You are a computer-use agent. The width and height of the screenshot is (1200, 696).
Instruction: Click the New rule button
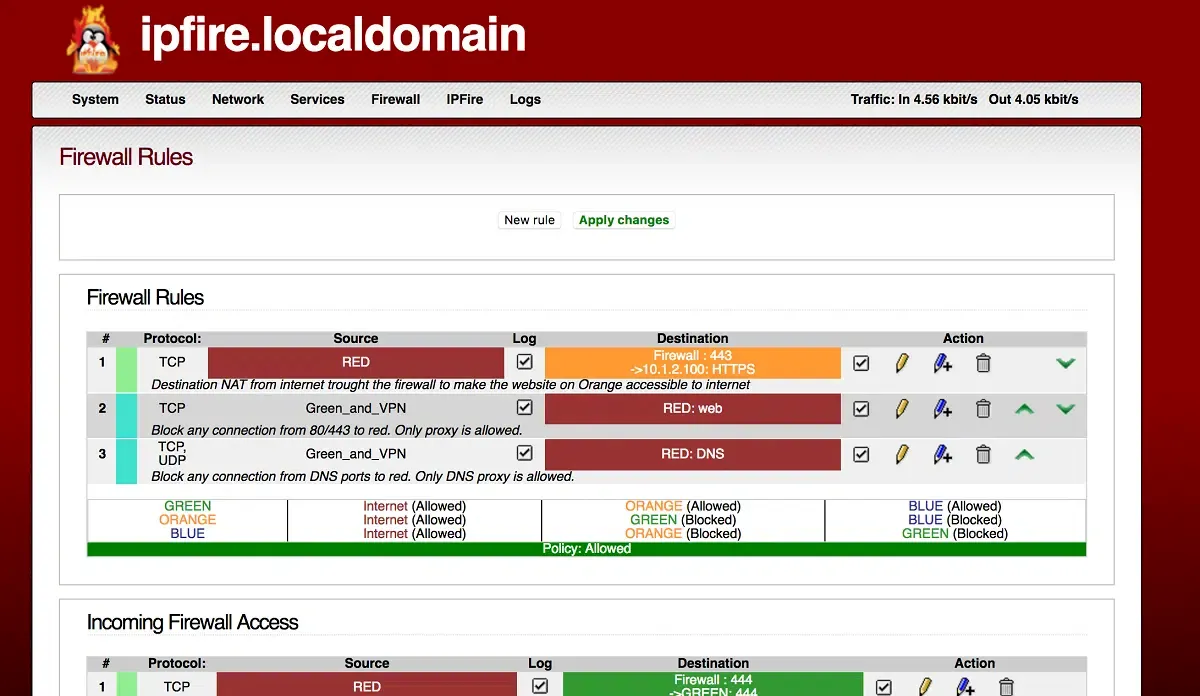[x=530, y=220]
